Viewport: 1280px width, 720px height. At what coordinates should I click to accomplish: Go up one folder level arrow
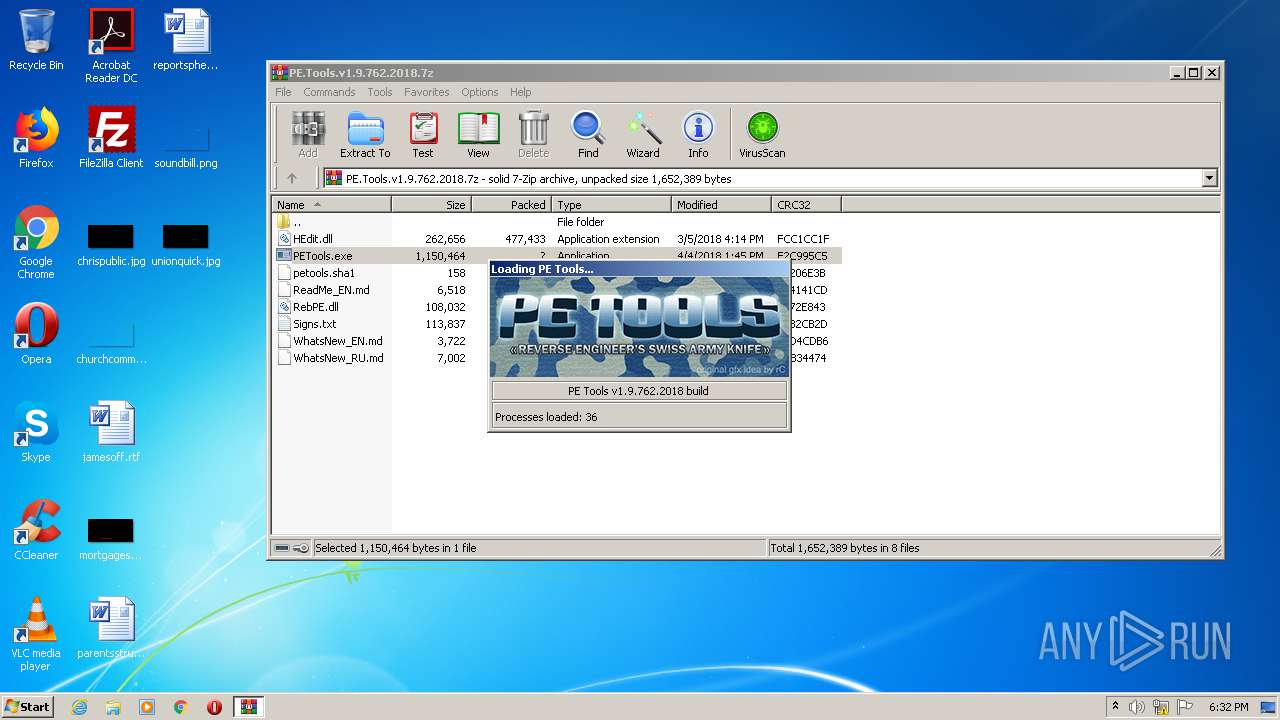click(292, 179)
